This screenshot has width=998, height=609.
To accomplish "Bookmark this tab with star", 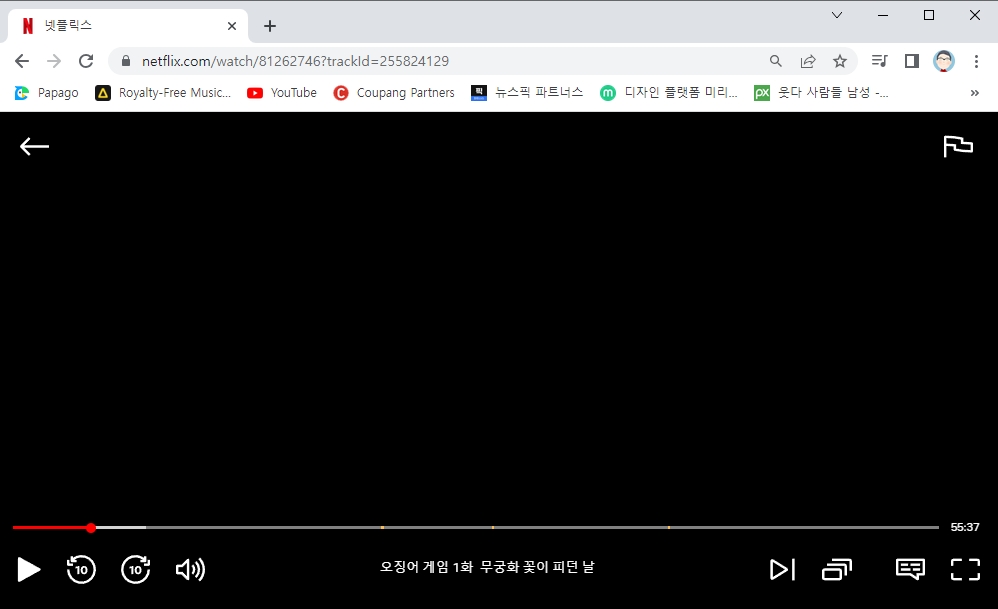I will click(x=840, y=61).
